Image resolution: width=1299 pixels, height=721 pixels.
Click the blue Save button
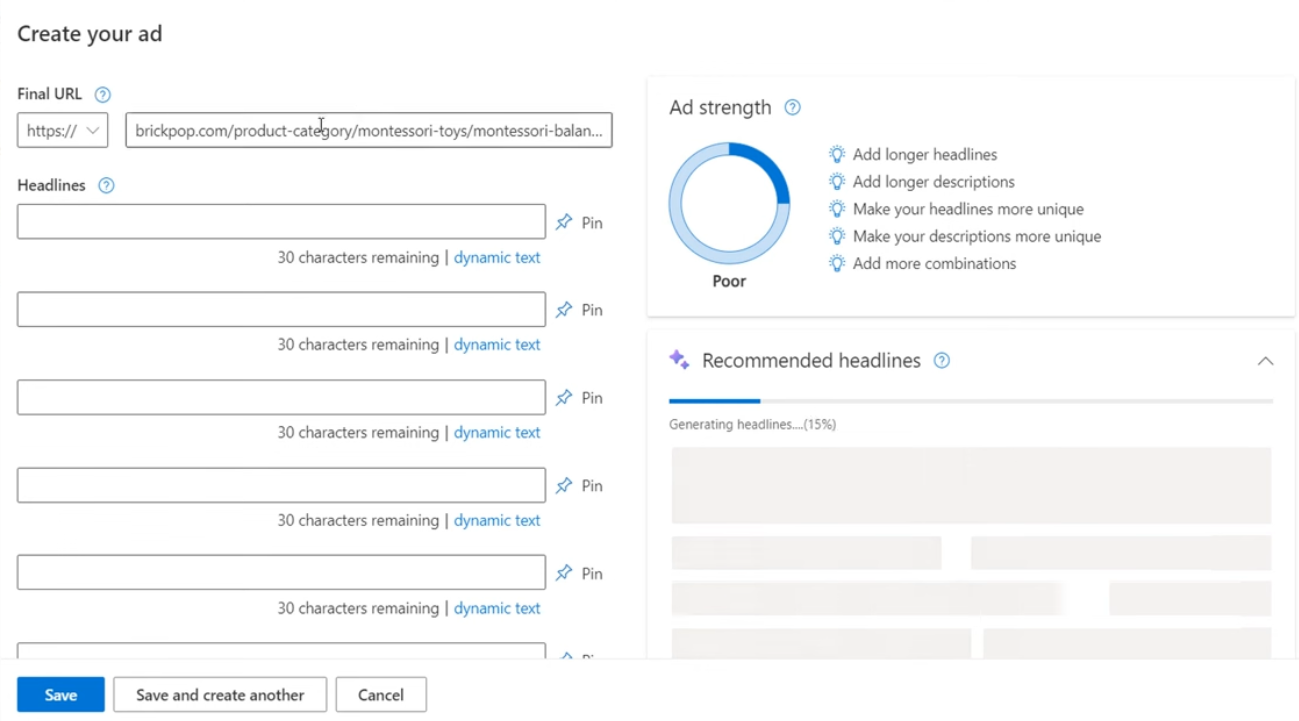pyautogui.click(x=61, y=695)
